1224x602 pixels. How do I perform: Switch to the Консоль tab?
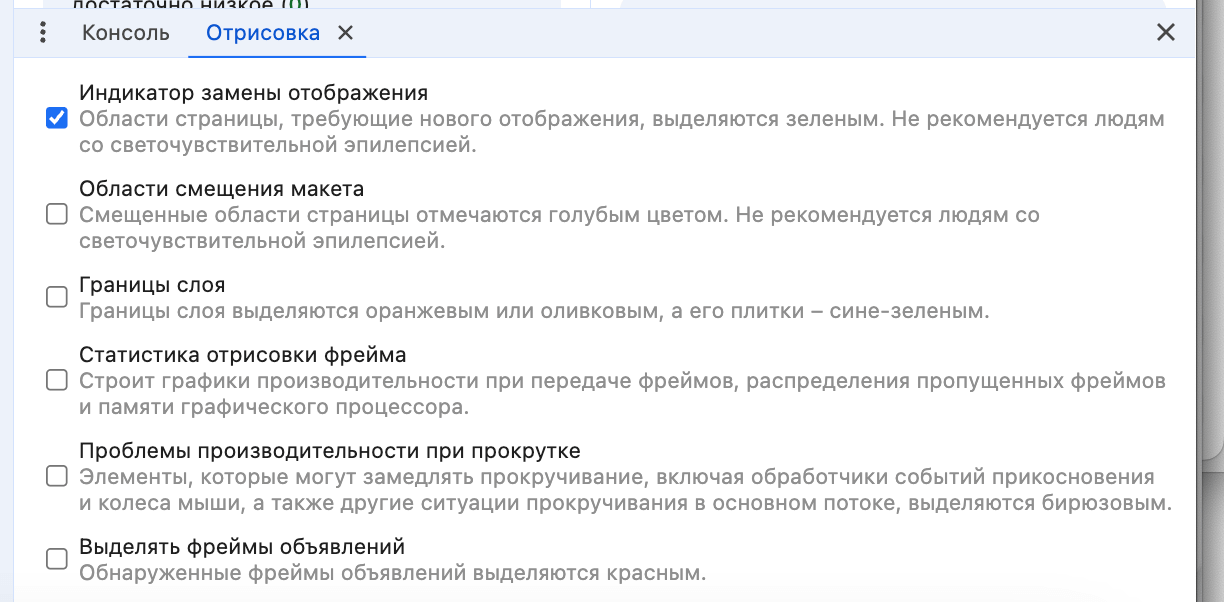point(124,33)
